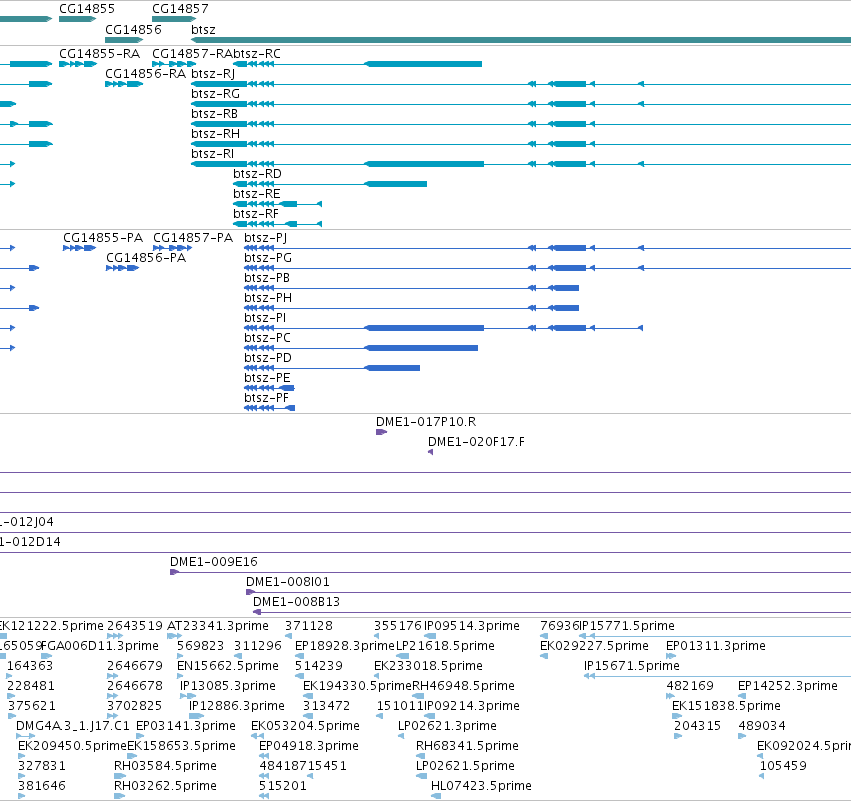Click the btsz-RH transcript label
The height and width of the screenshot is (801, 851).
[215, 134]
